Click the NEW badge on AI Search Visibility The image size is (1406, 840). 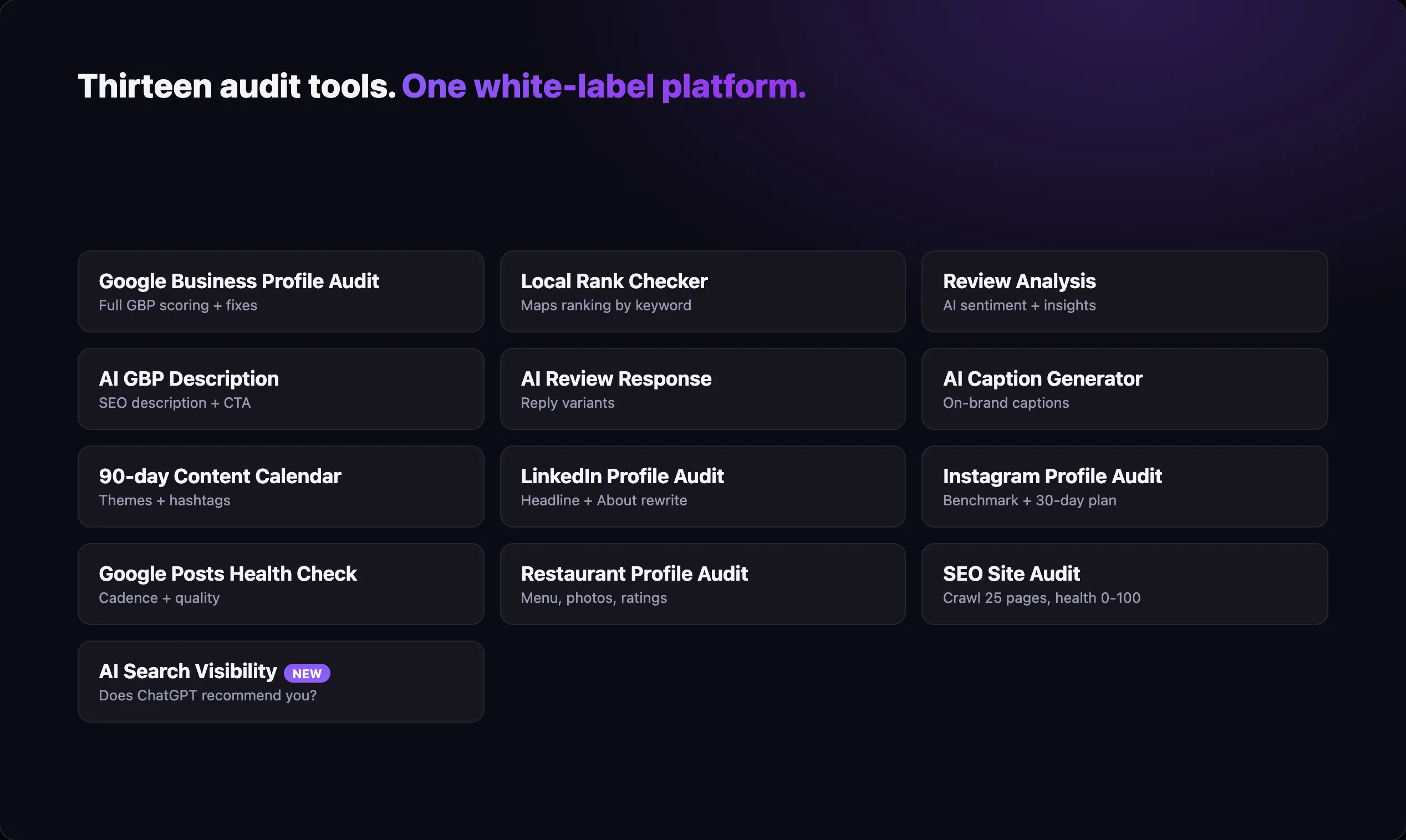click(x=307, y=673)
